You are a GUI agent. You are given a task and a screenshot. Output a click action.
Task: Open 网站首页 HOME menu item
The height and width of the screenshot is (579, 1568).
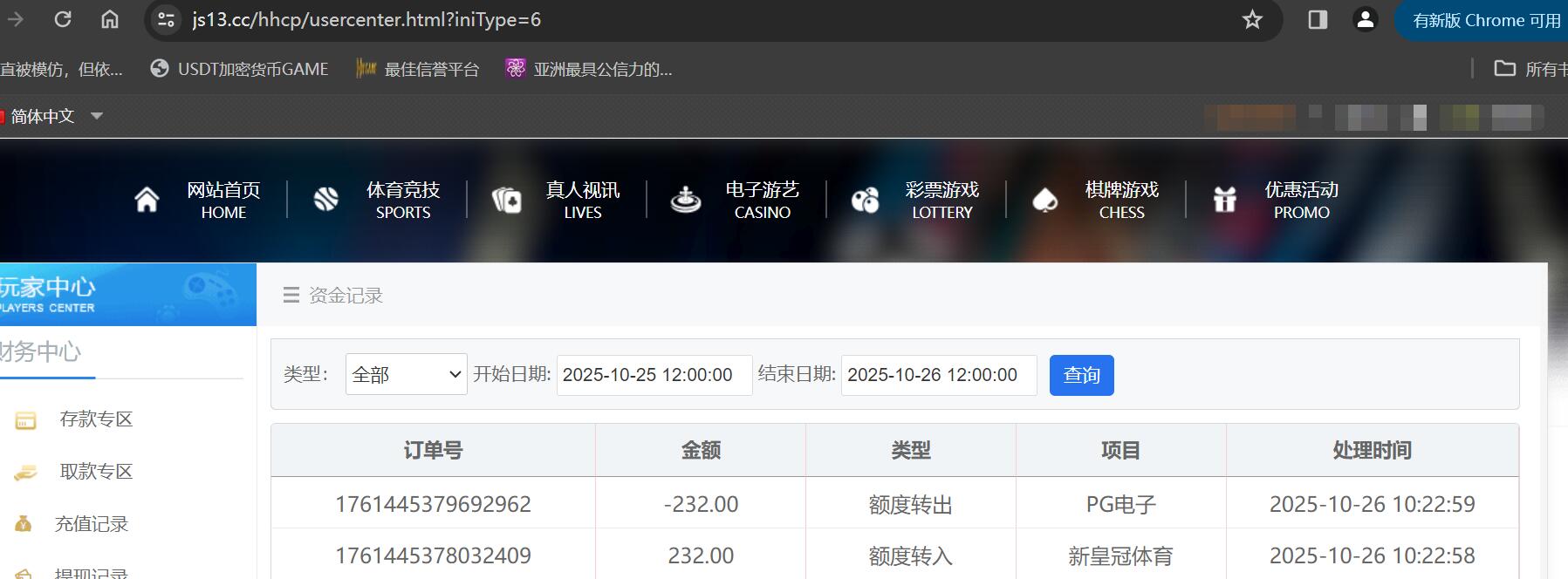(x=223, y=200)
